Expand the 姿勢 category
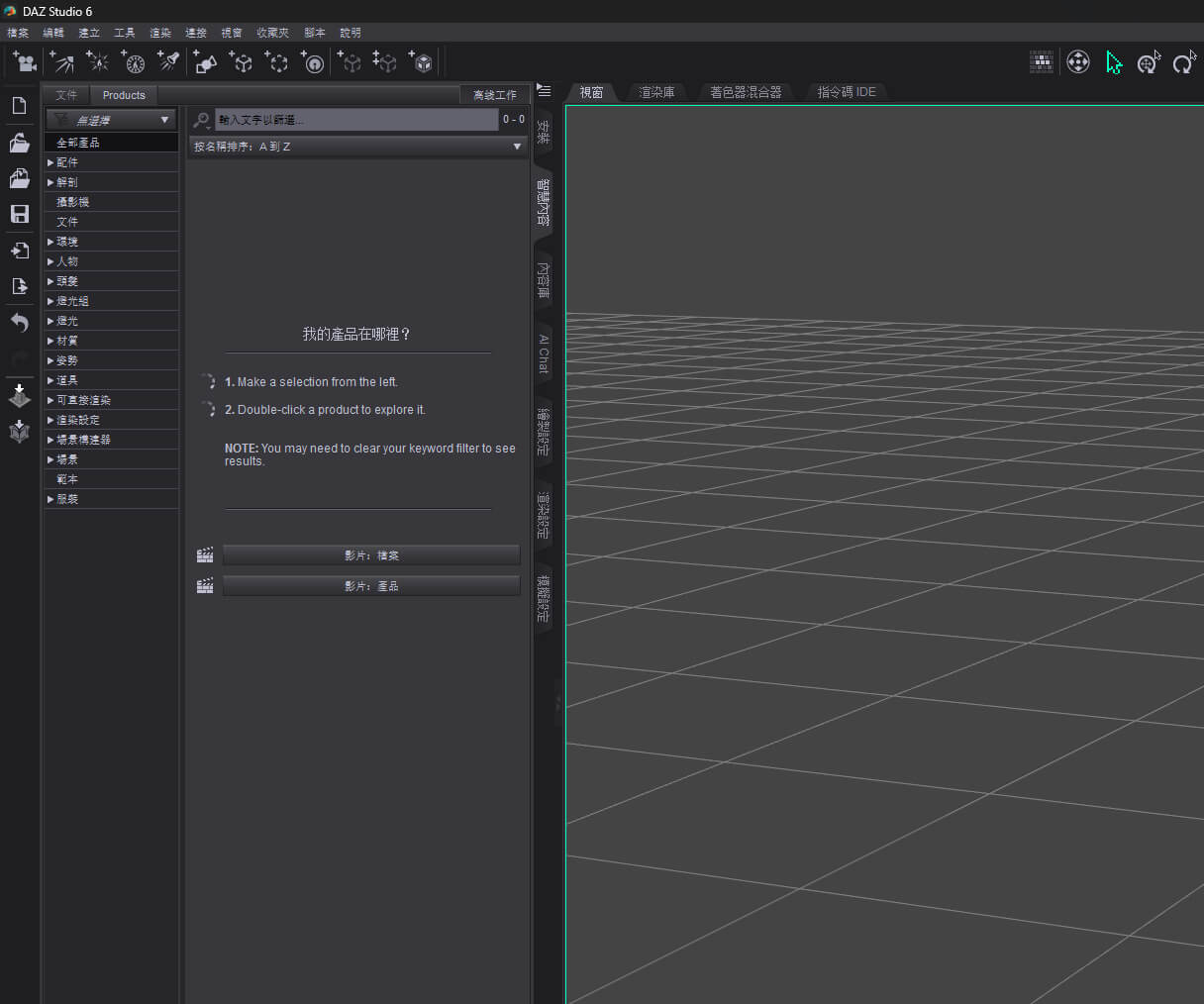This screenshot has height=1004, width=1204. tap(50, 360)
